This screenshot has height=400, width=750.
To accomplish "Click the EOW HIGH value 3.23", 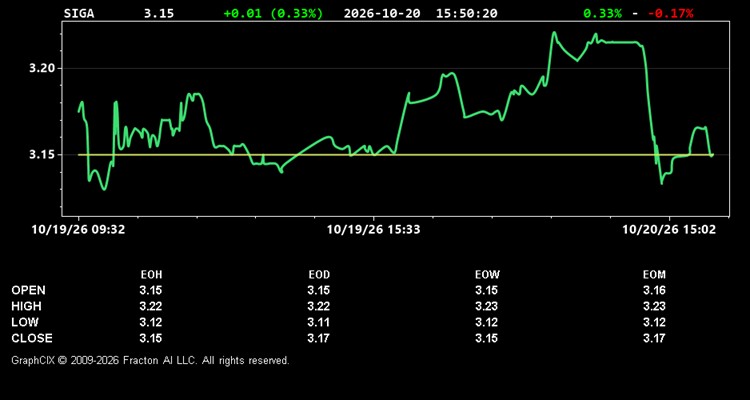I will [486, 306].
